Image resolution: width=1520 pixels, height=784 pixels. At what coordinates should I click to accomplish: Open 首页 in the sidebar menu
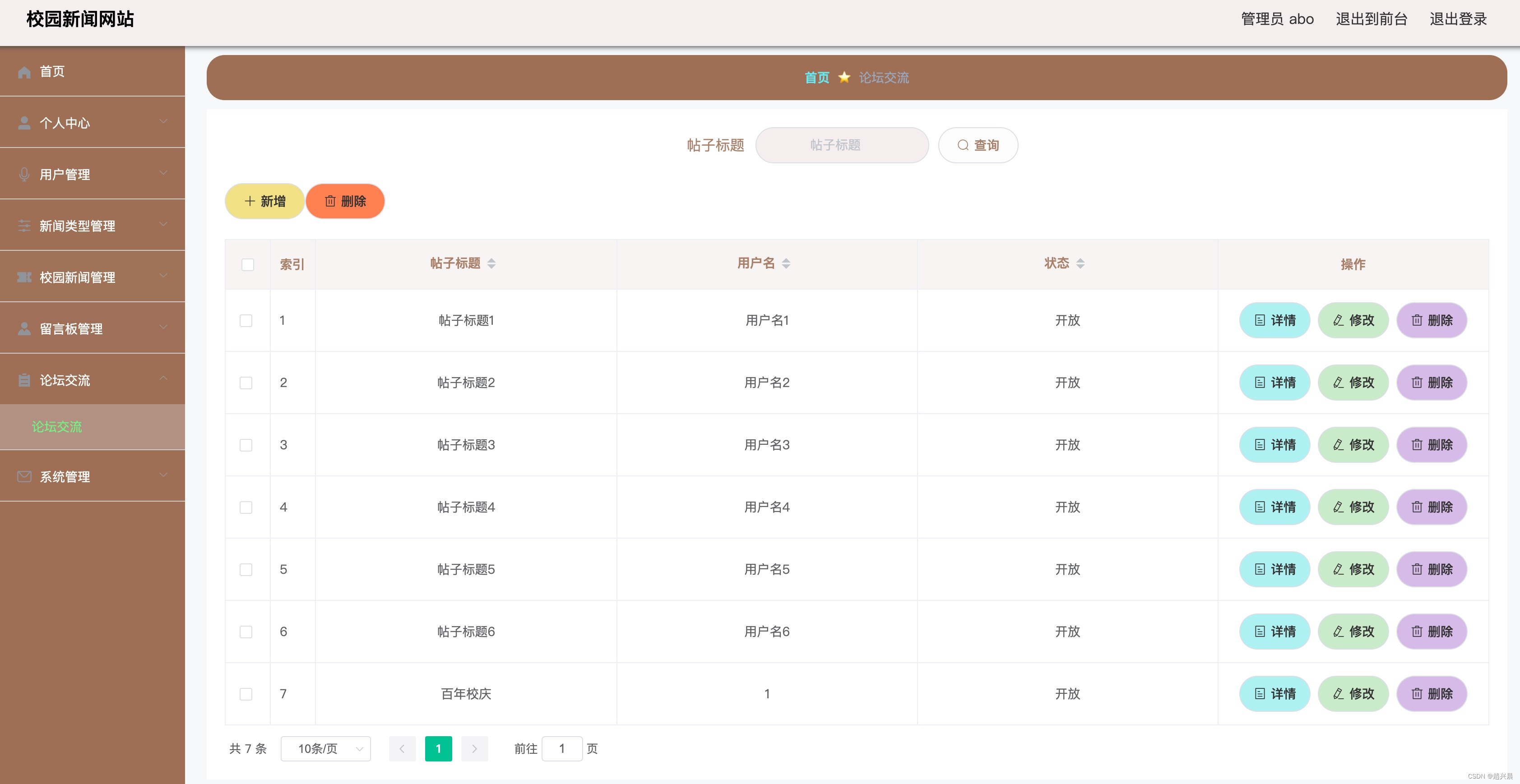tap(93, 71)
